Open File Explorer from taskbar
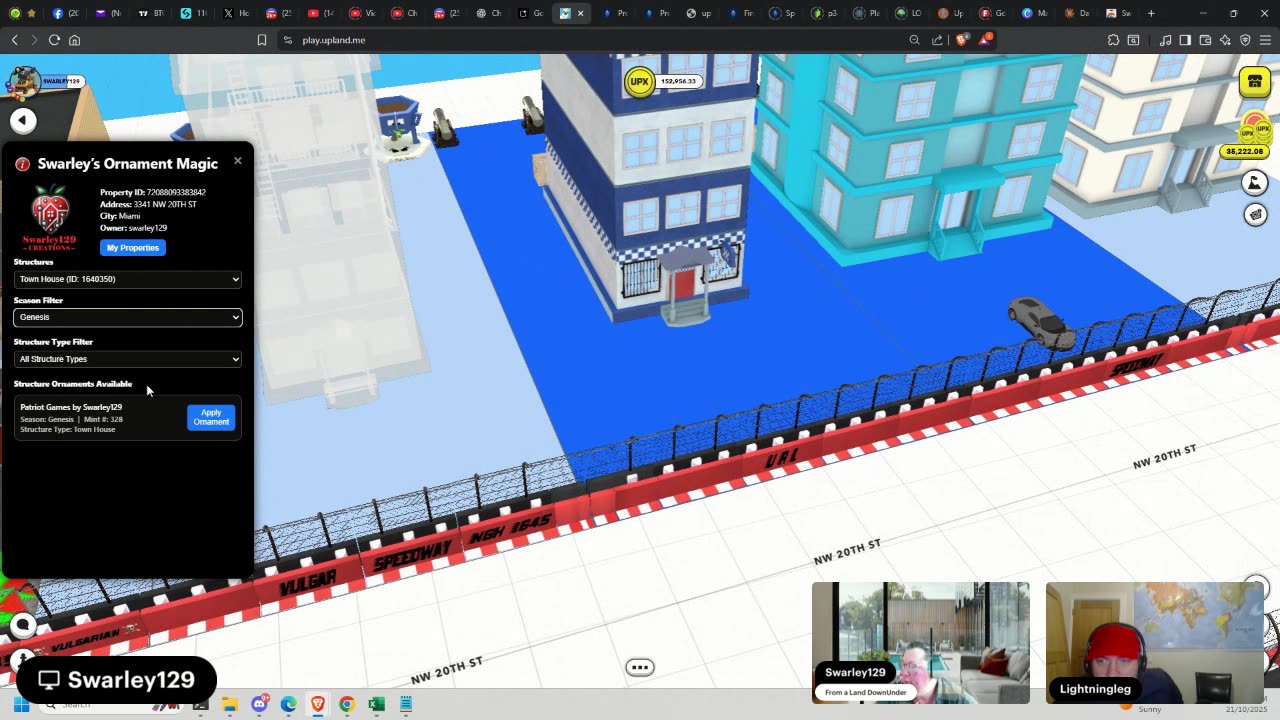Screen dimensions: 1280x720 [x=230, y=705]
